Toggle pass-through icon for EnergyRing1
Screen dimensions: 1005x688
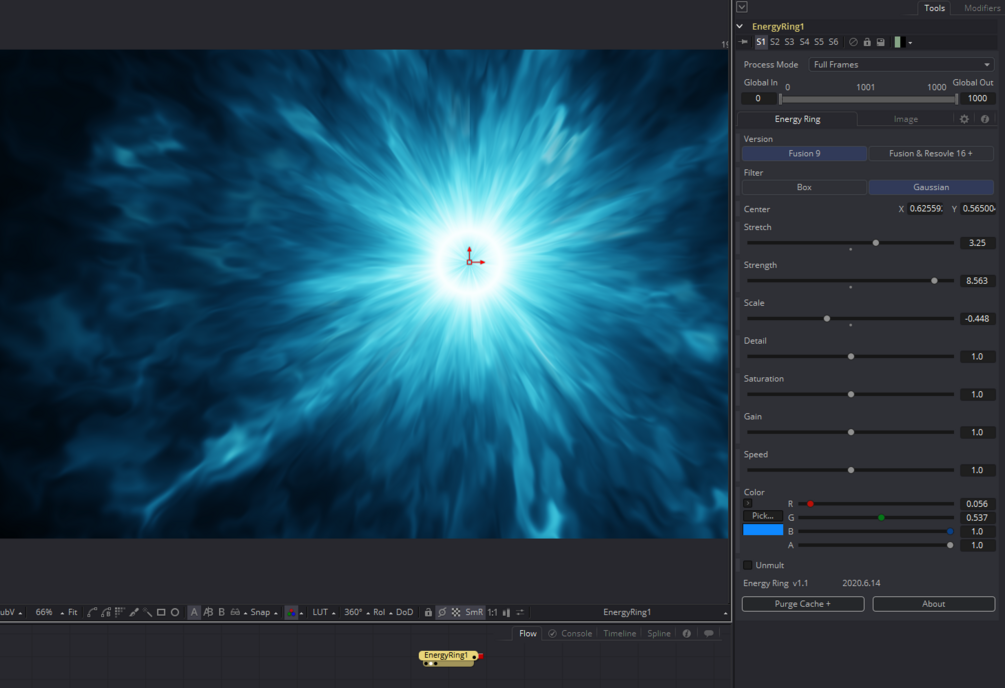(853, 42)
